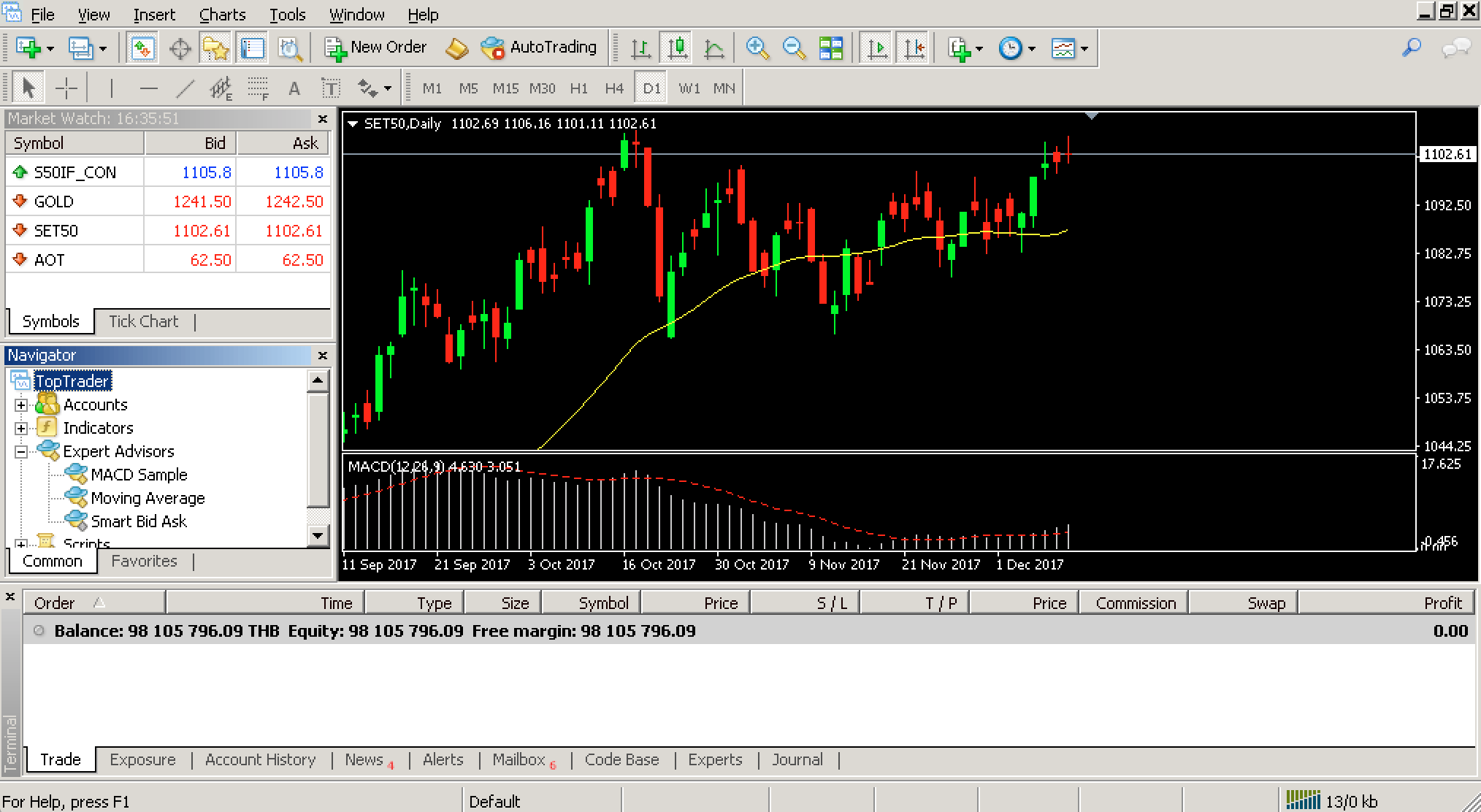Open the Charts menu
1481x812 pixels.
click(x=222, y=15)
